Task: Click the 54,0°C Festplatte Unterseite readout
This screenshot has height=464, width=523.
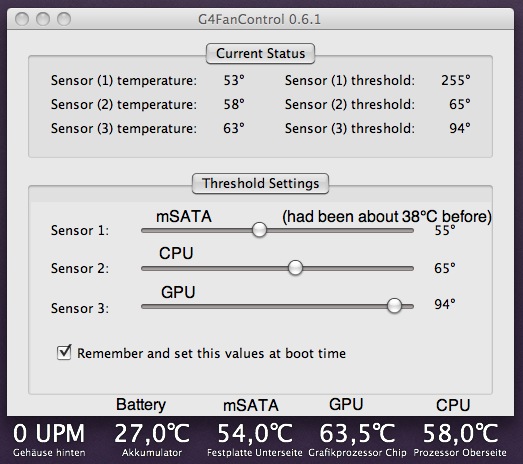Action: [x=255, y=439]
